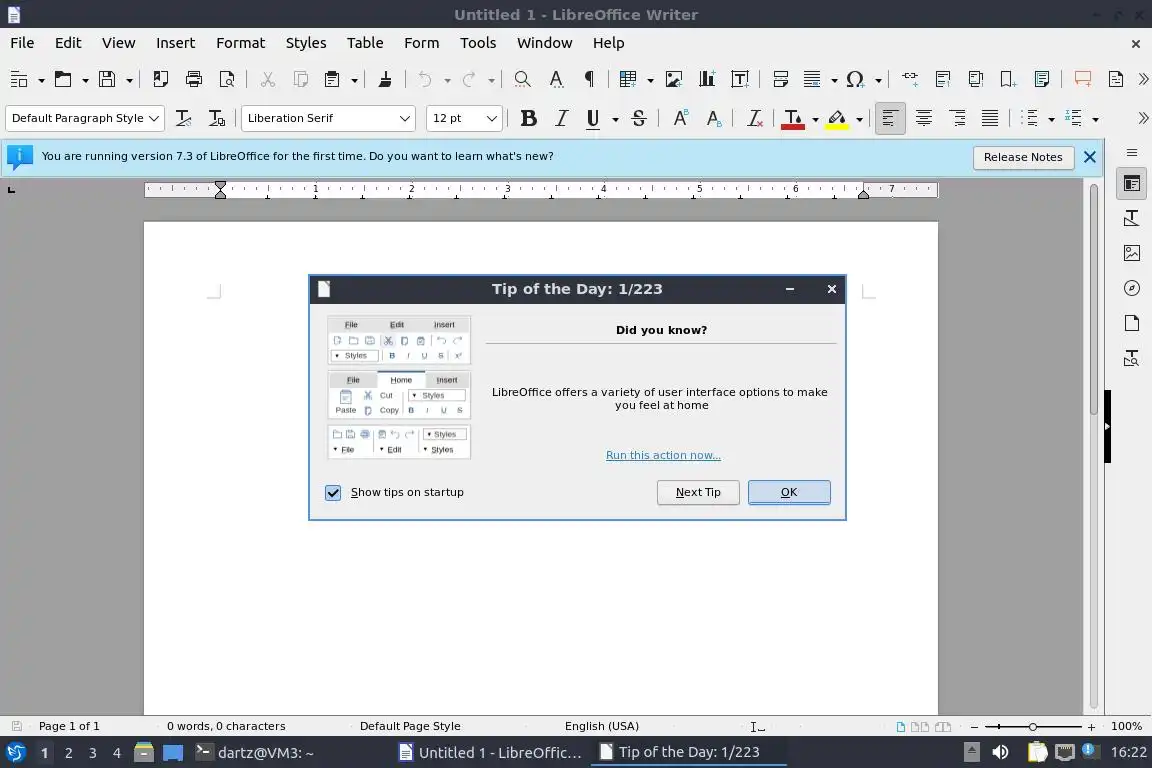Open the Table menu
Screen dimensions: 1152x768
pos(365,43)
